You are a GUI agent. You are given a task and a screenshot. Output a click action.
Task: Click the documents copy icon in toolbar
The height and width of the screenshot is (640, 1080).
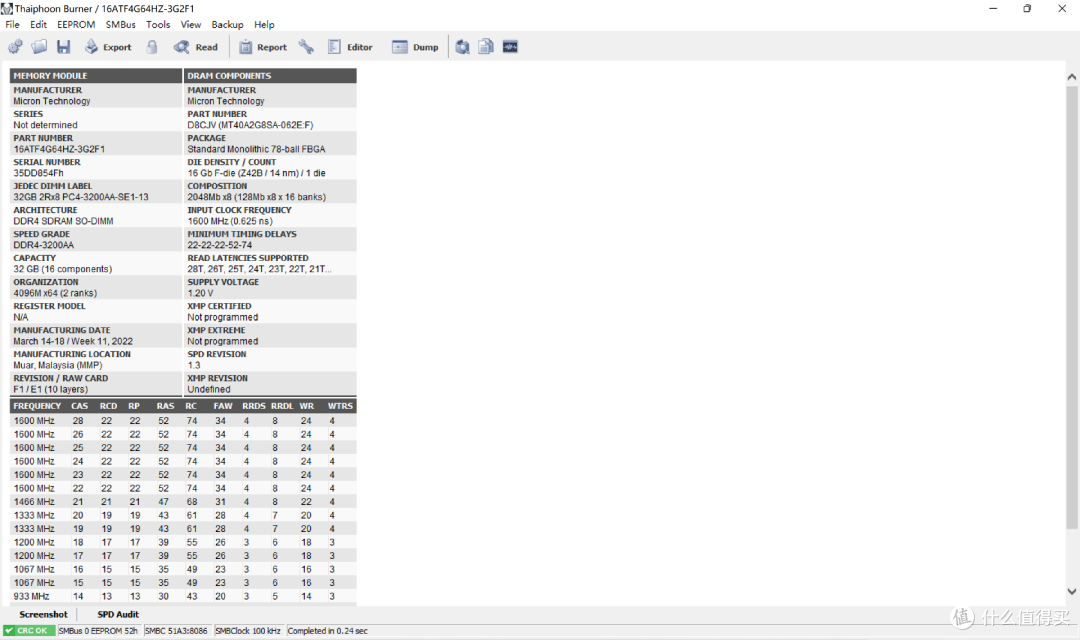(486, 47)
